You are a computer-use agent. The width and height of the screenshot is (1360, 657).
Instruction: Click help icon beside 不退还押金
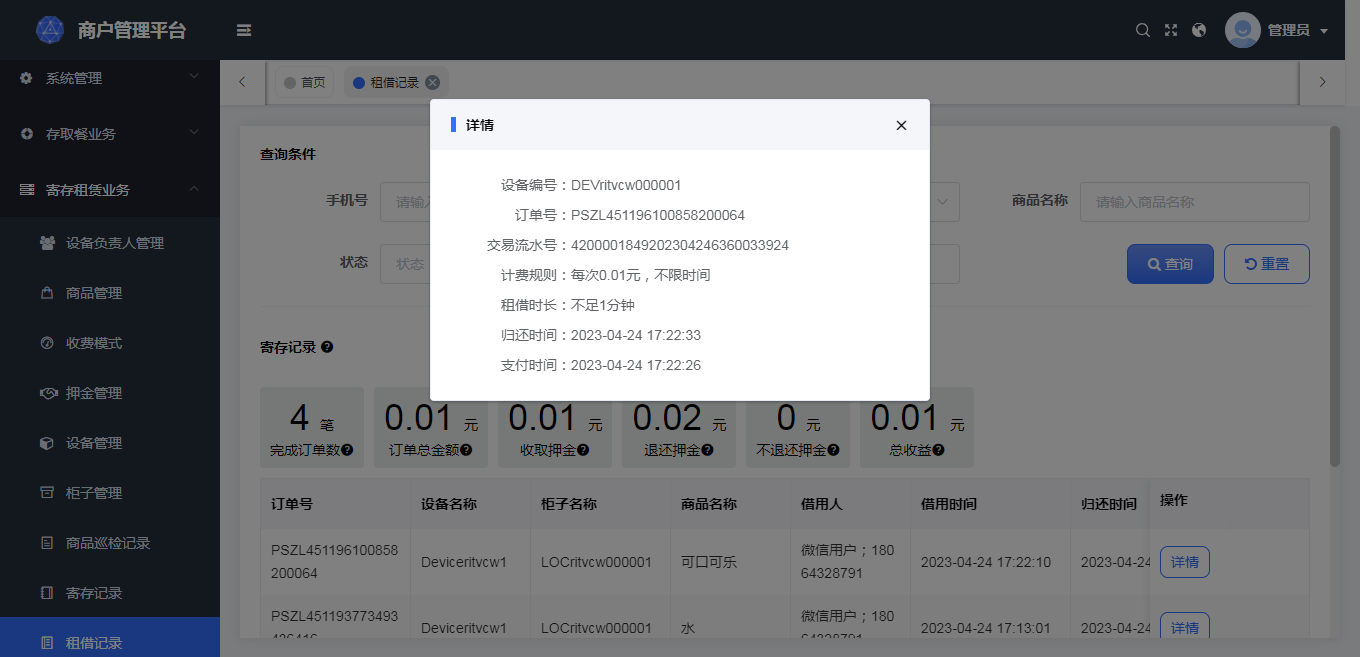(x=833, y=450)
